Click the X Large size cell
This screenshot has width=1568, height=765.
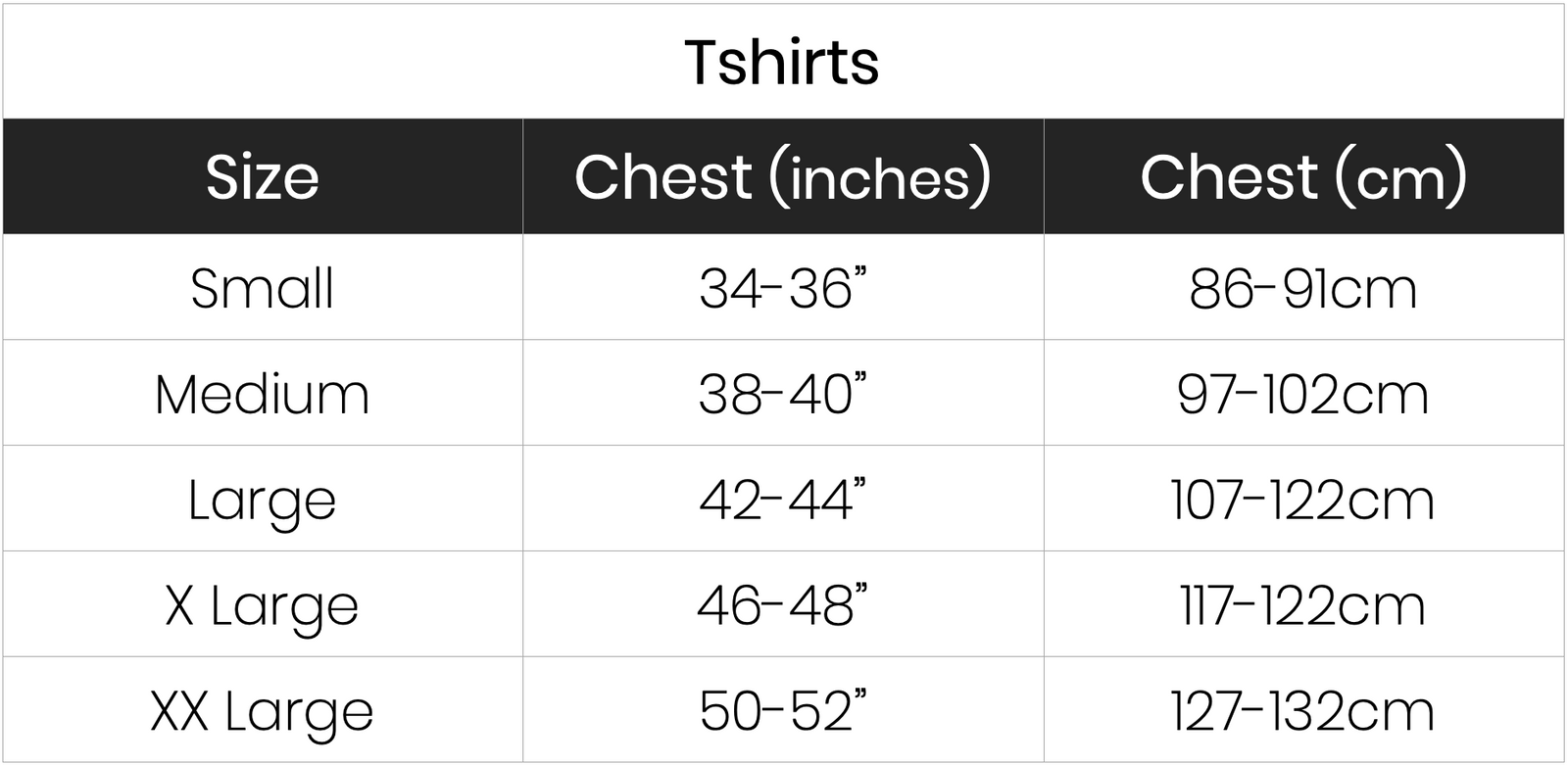[263, 605]
